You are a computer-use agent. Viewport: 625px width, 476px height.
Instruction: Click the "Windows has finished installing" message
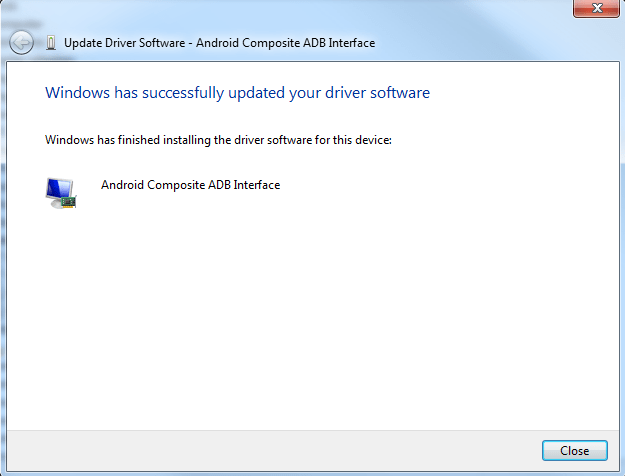pos(218,140)
